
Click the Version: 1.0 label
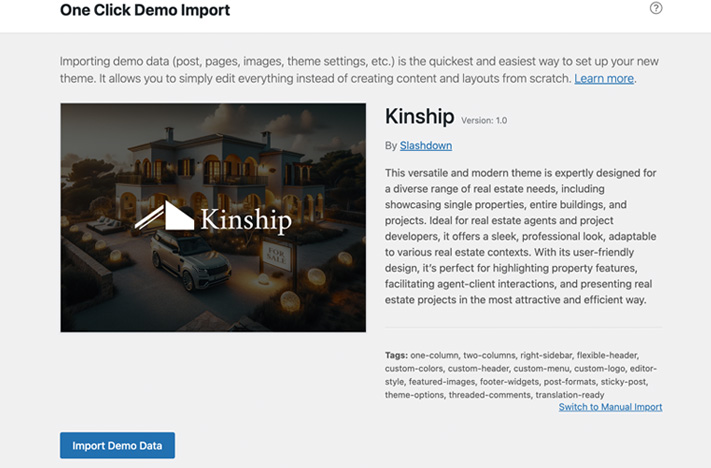484,121
